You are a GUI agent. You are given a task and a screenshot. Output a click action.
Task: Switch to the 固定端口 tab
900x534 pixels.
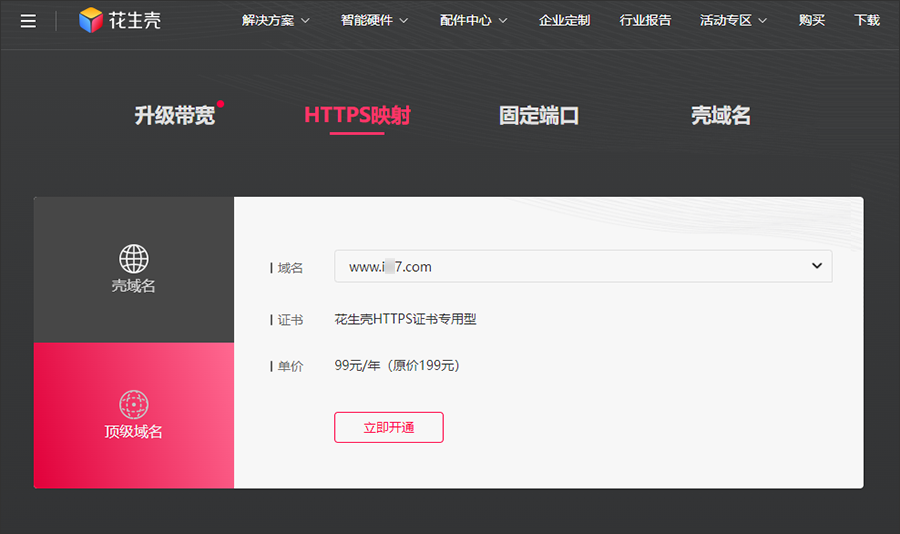tap(539, 115)
